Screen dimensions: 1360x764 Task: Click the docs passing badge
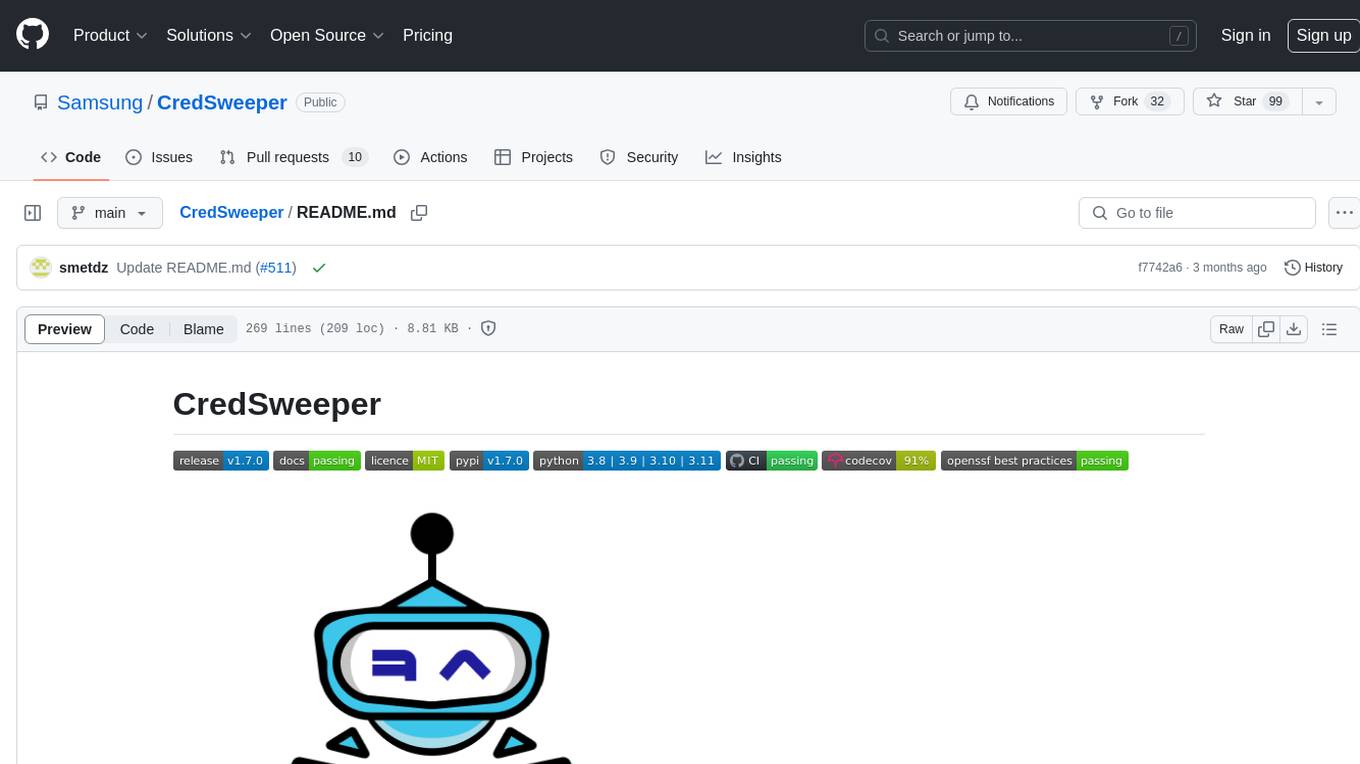coord(317,460)
